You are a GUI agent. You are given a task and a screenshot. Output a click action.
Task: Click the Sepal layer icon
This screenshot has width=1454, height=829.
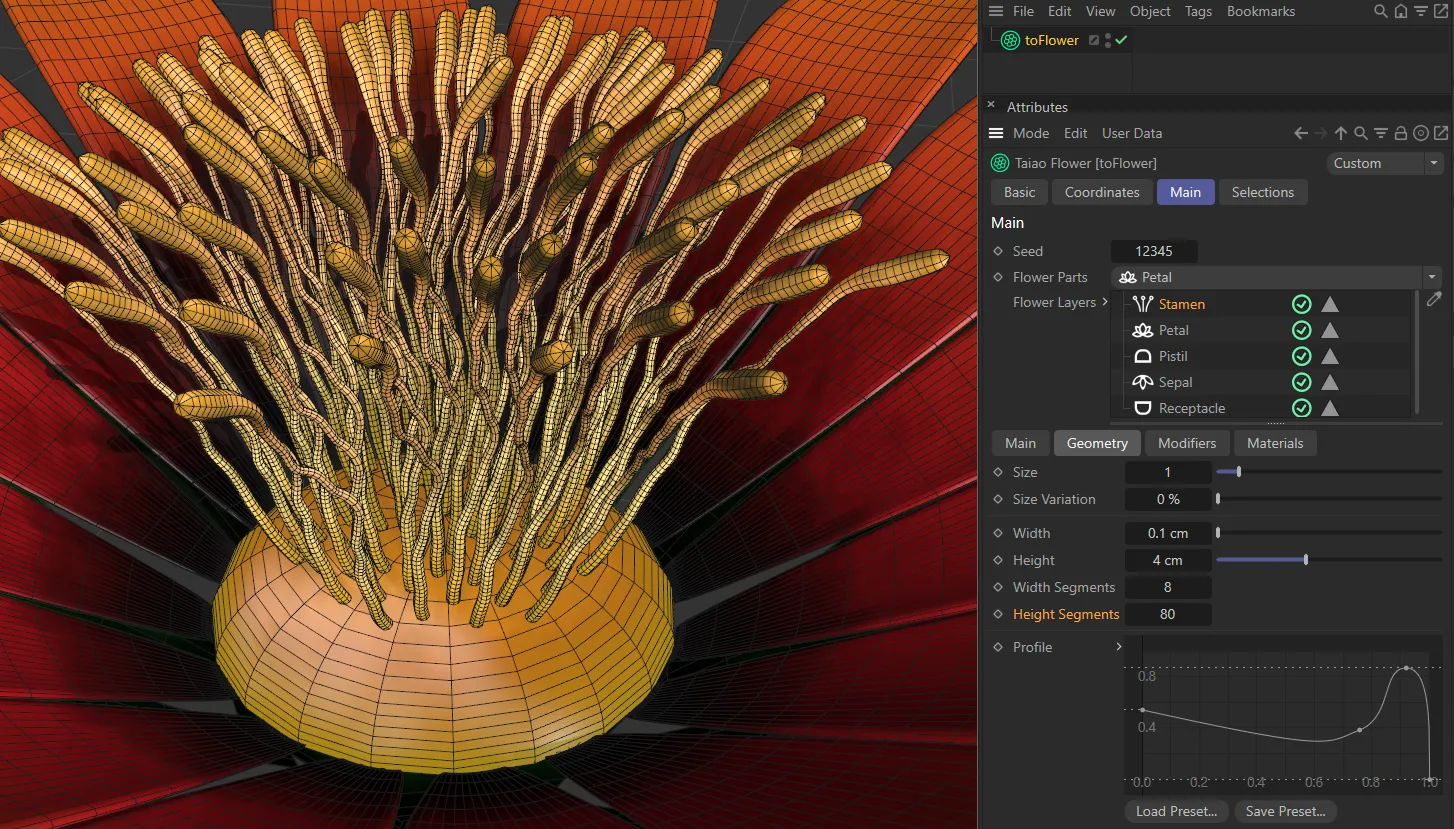(x=1143, y=382)
